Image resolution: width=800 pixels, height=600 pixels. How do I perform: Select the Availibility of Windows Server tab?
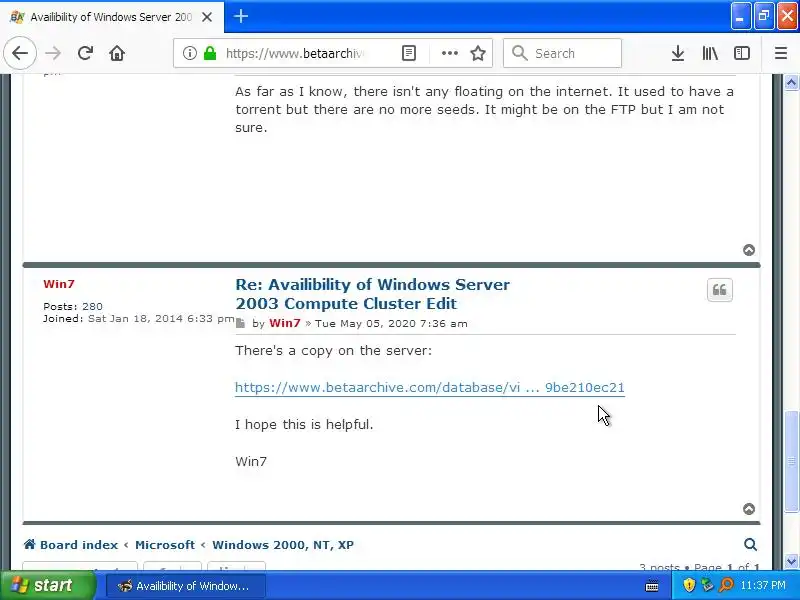(x=111, y=17)
